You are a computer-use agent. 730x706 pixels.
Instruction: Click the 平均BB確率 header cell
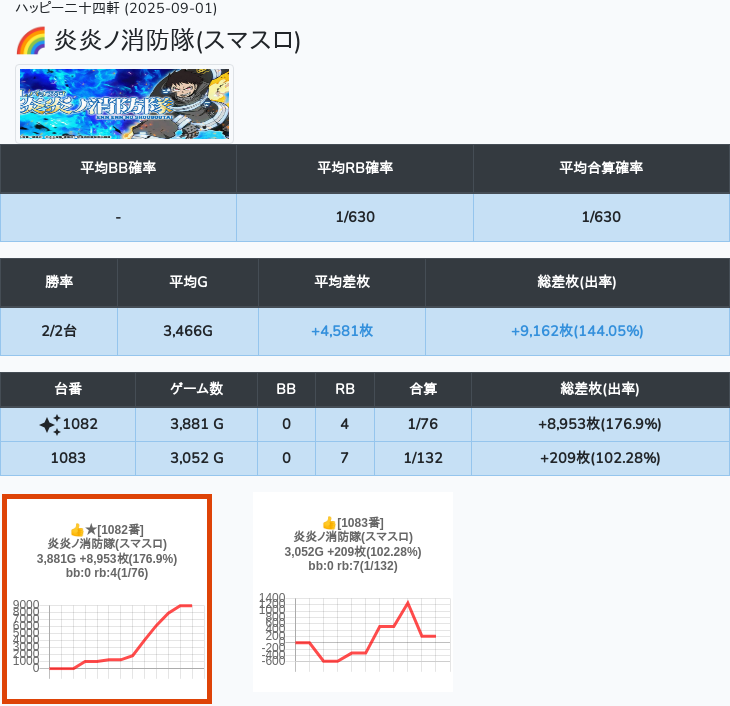[x=118, y=168]
